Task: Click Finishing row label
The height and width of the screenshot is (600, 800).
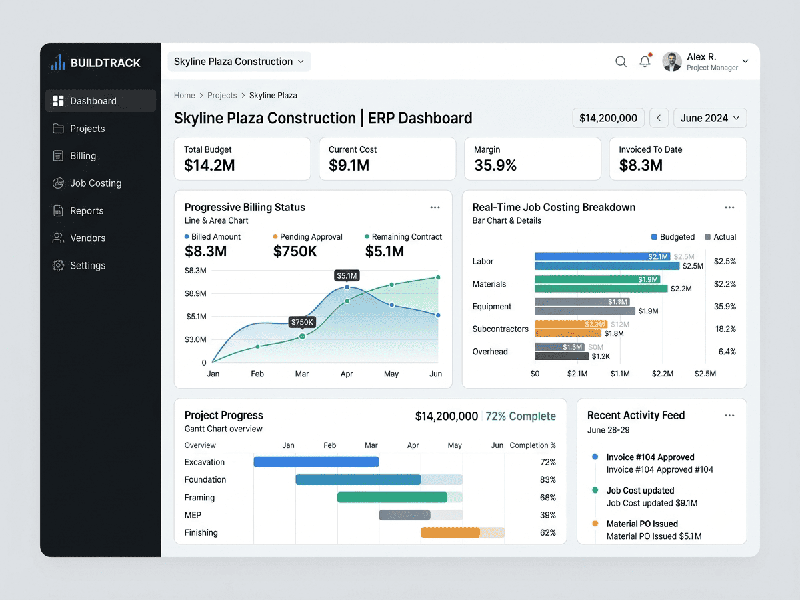Action: click(201, 533)
